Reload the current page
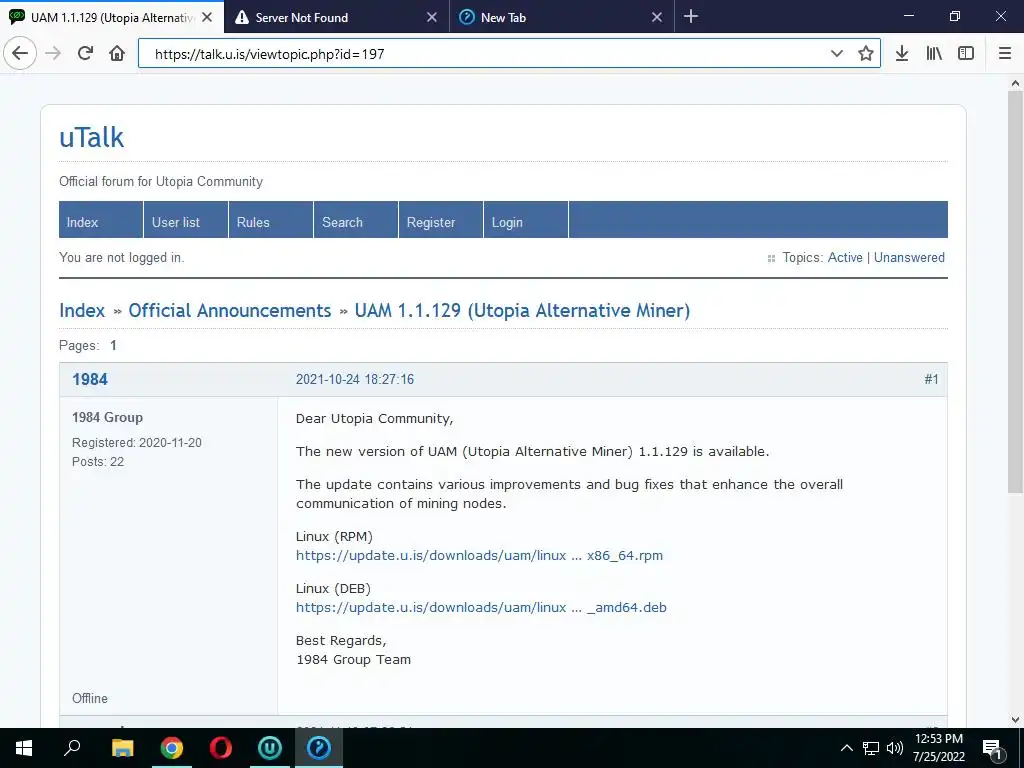Screen dimensions: 1024x768 pyautogui.click(x=85, y=54)
